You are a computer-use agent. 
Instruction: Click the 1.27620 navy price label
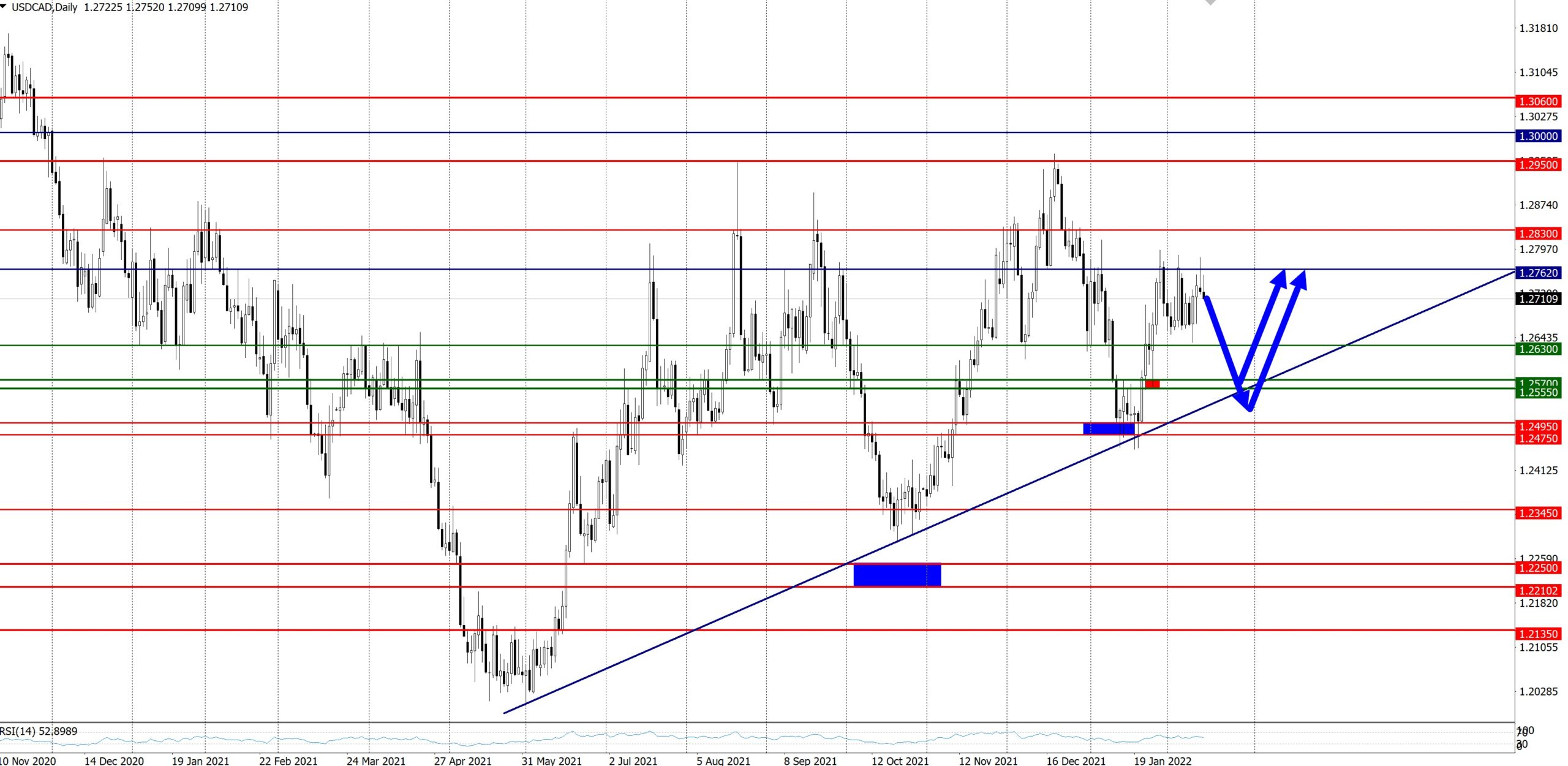[1539, 273]
